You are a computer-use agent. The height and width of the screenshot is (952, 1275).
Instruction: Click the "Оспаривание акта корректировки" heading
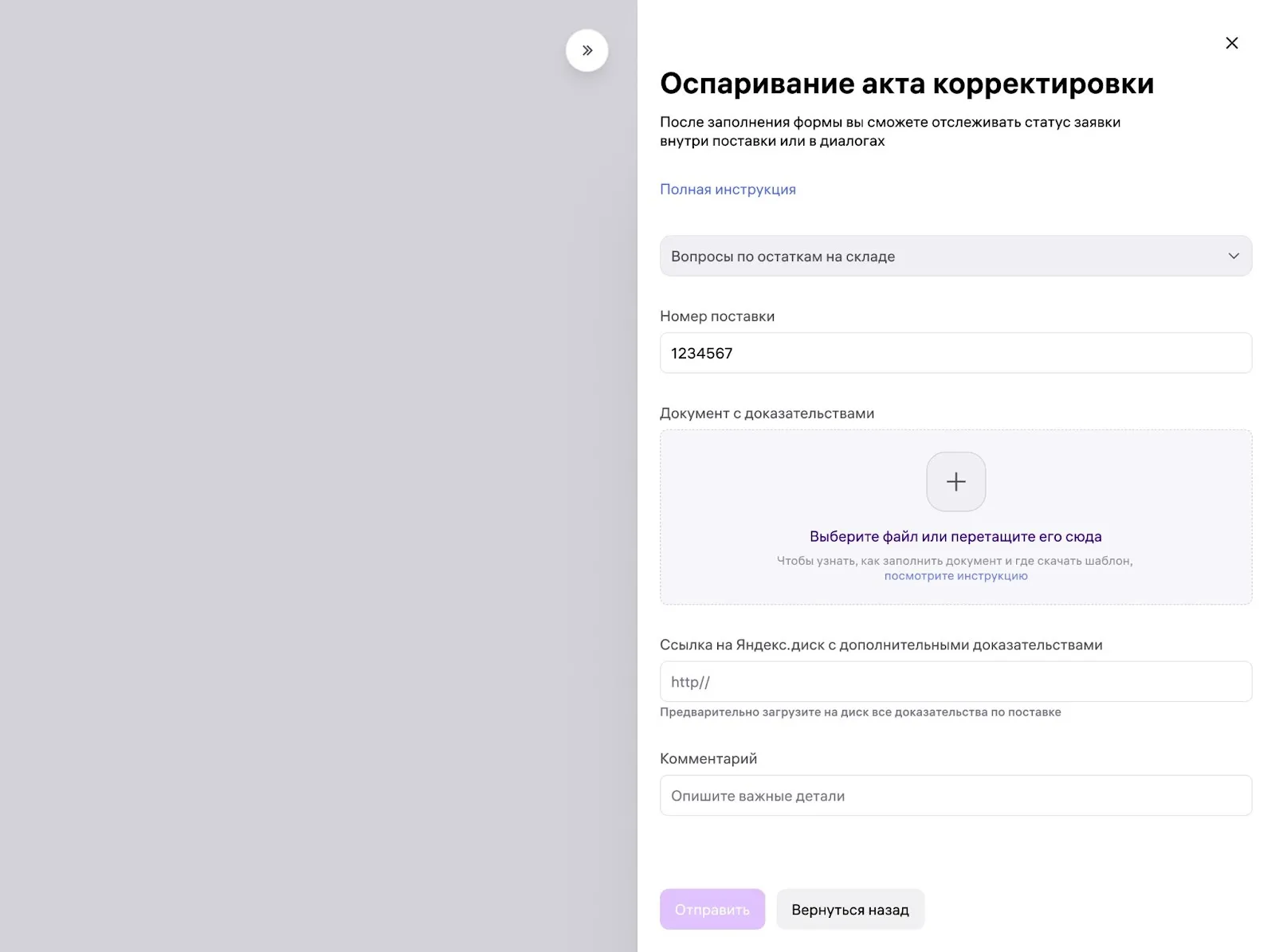(907, 84)
